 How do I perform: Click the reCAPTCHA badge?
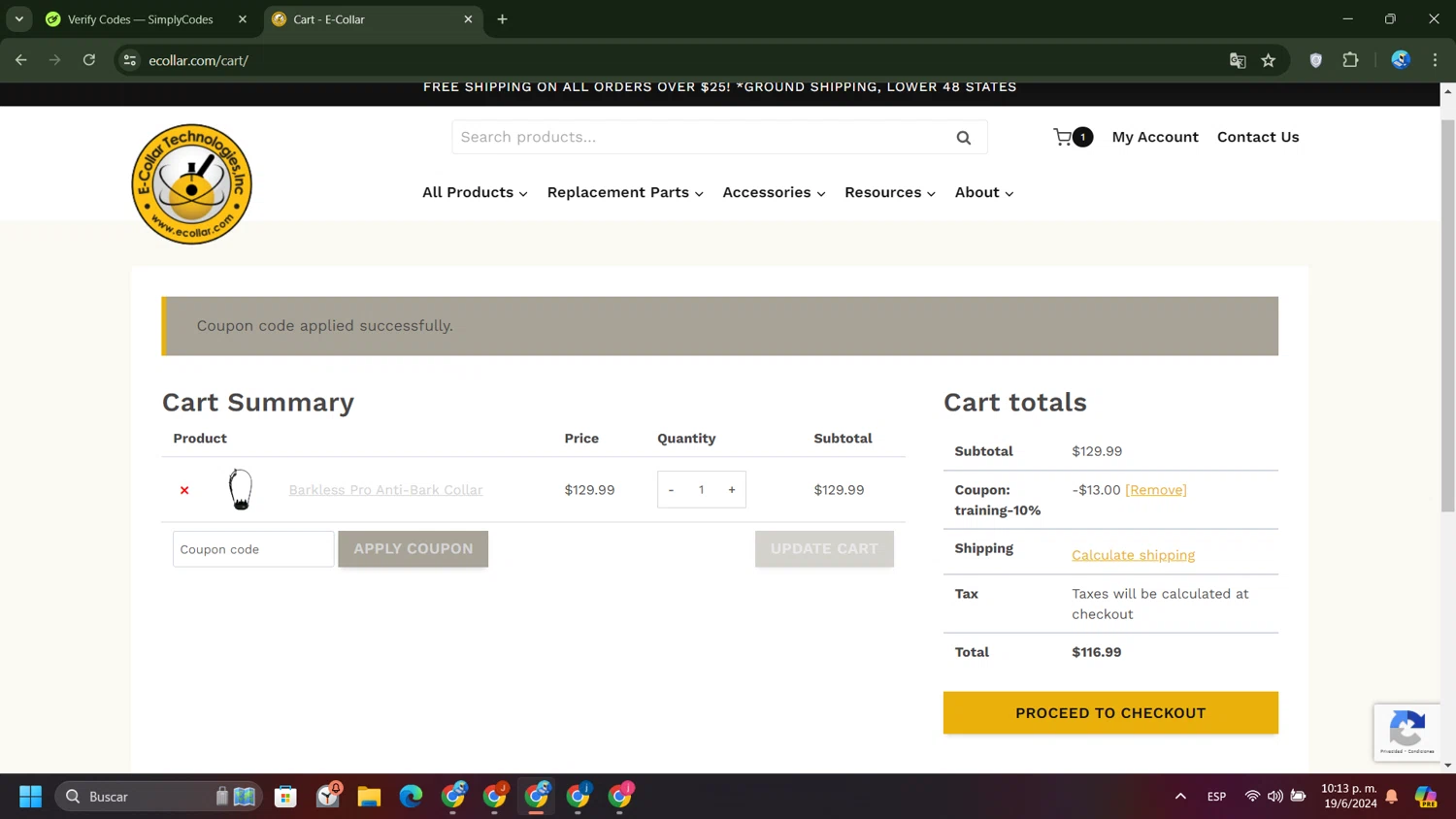pyautogui.click(x=1406, y=732)
